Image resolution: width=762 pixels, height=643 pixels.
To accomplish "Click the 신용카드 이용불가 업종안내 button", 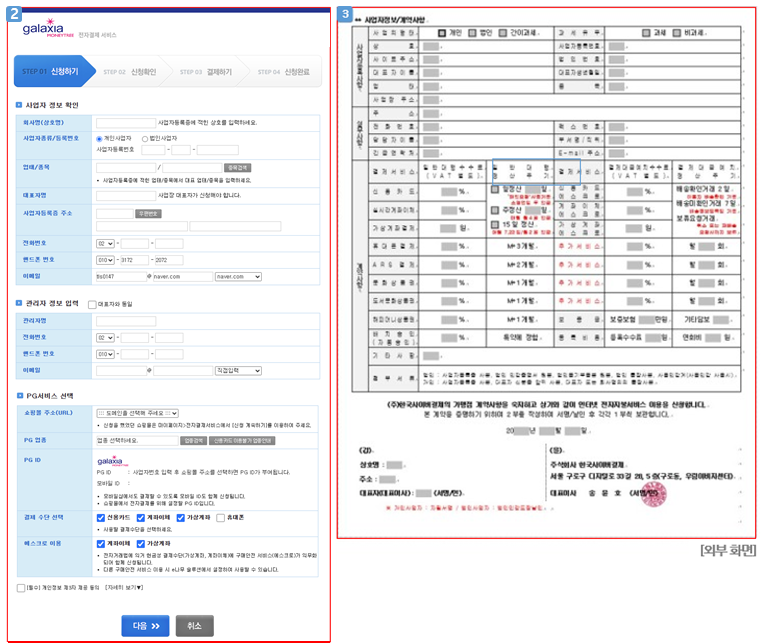I will 242,441.
